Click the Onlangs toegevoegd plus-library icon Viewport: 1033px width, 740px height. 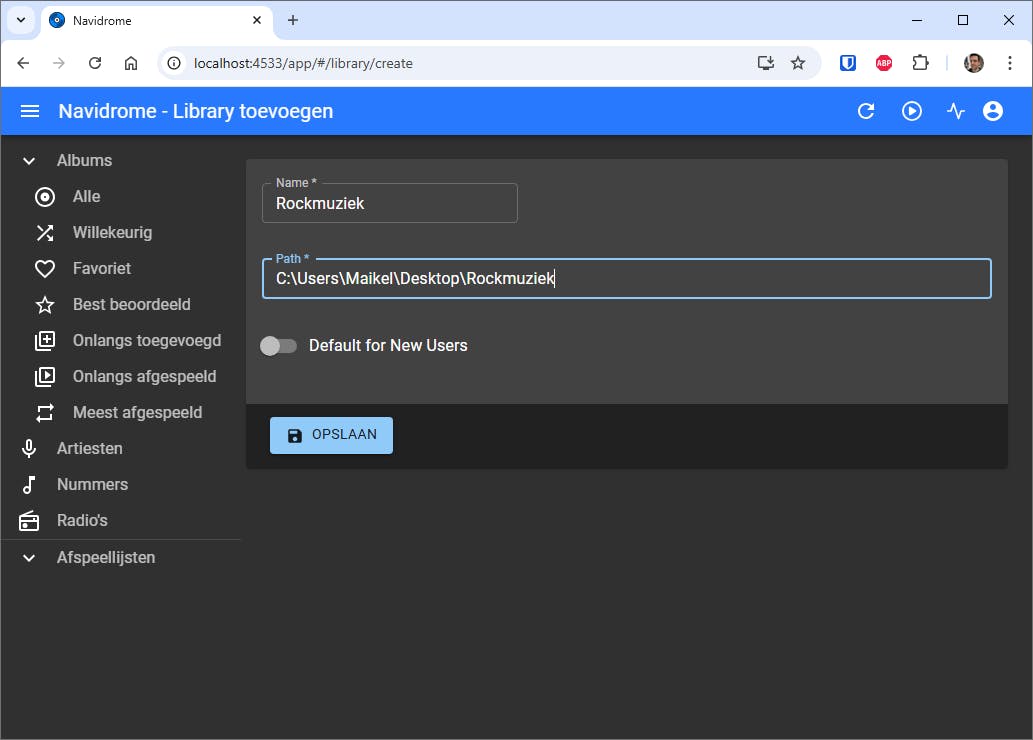(45, 341)
